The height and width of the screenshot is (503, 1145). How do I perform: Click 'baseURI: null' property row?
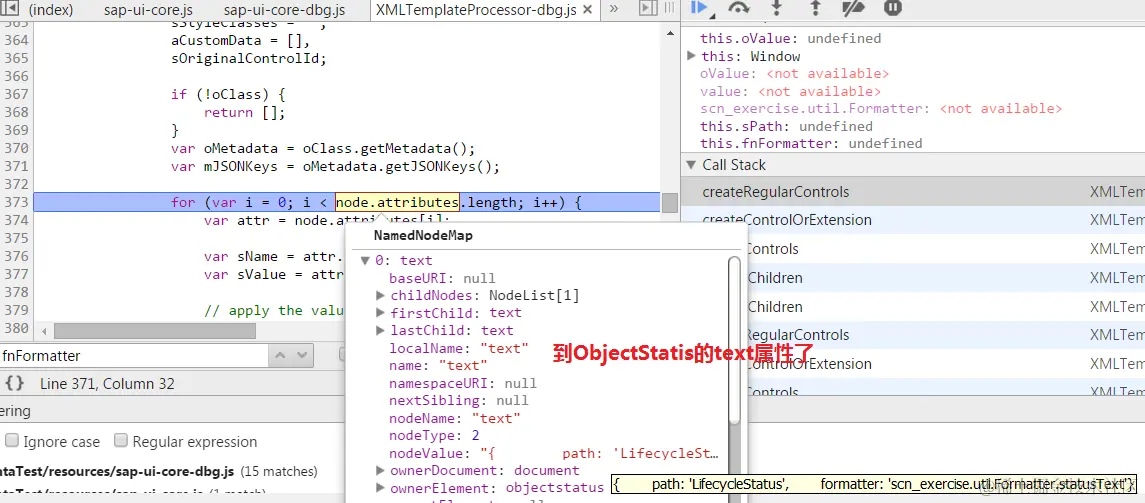pyautogui.click(x=443, y=278)
